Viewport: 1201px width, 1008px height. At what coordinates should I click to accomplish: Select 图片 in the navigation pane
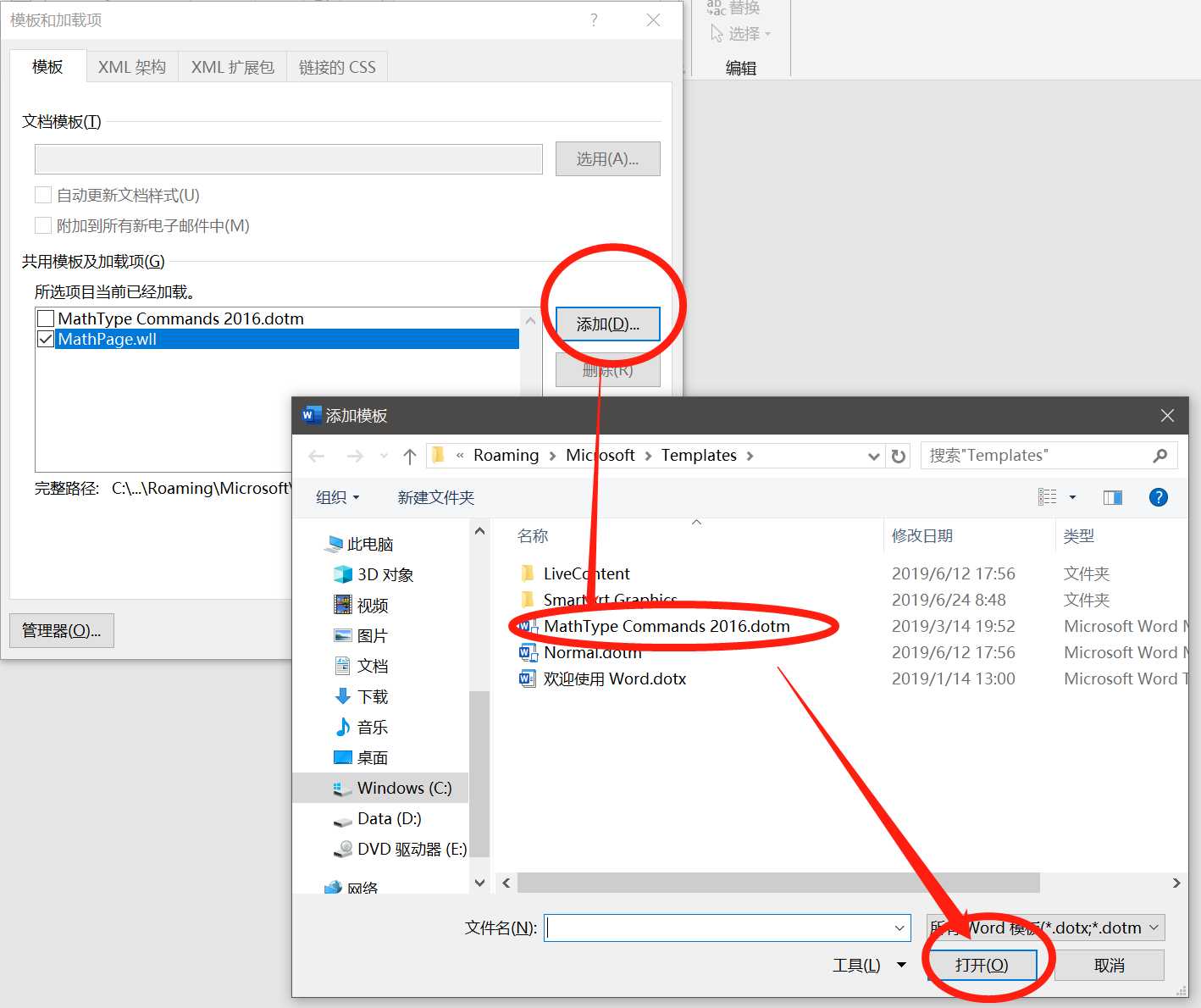point(362,635)
